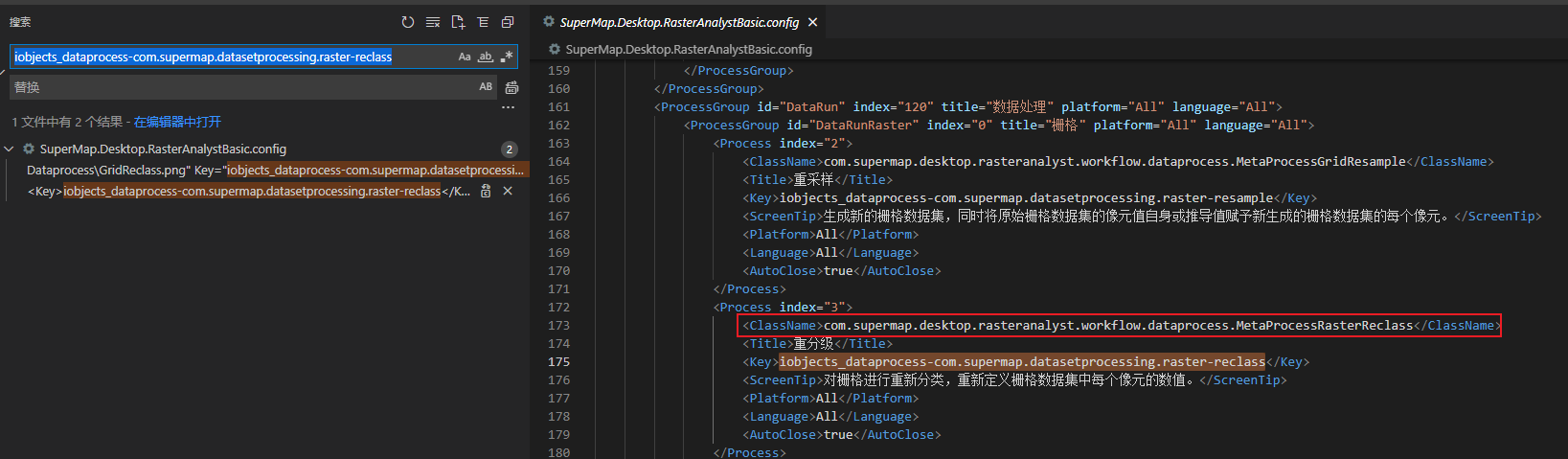Collapse all search results icon
The image size is (1568, 459).
click(508, 22)
